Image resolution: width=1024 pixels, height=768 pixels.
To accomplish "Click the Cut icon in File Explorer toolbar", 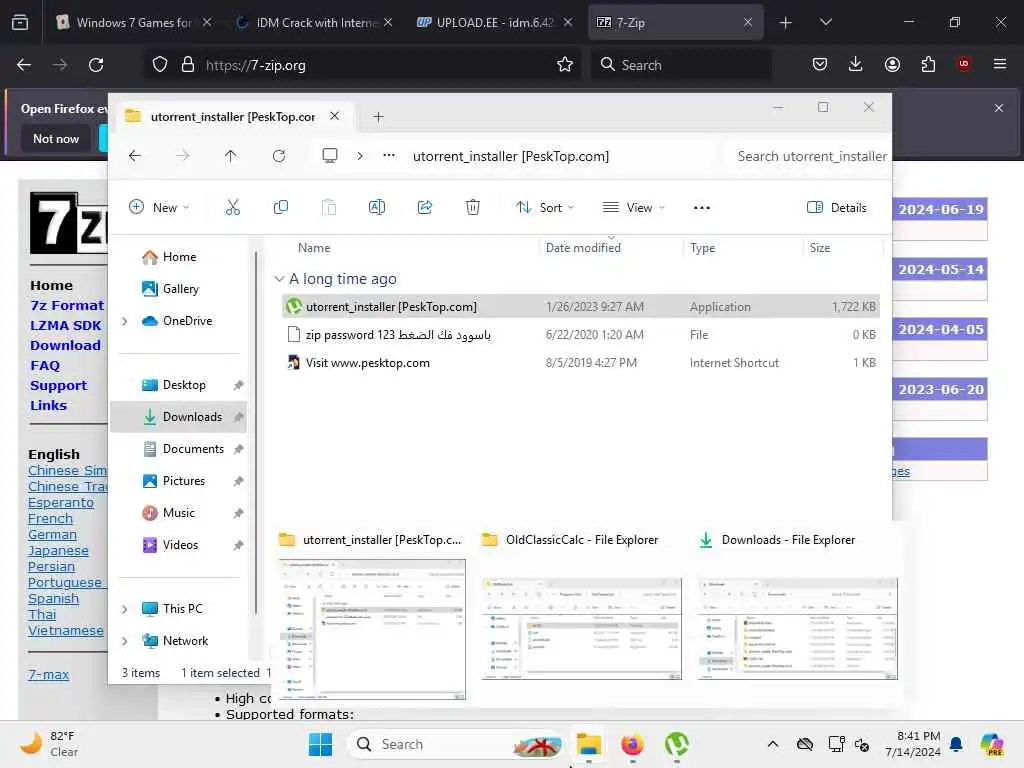I will click(x=232, y=208).
